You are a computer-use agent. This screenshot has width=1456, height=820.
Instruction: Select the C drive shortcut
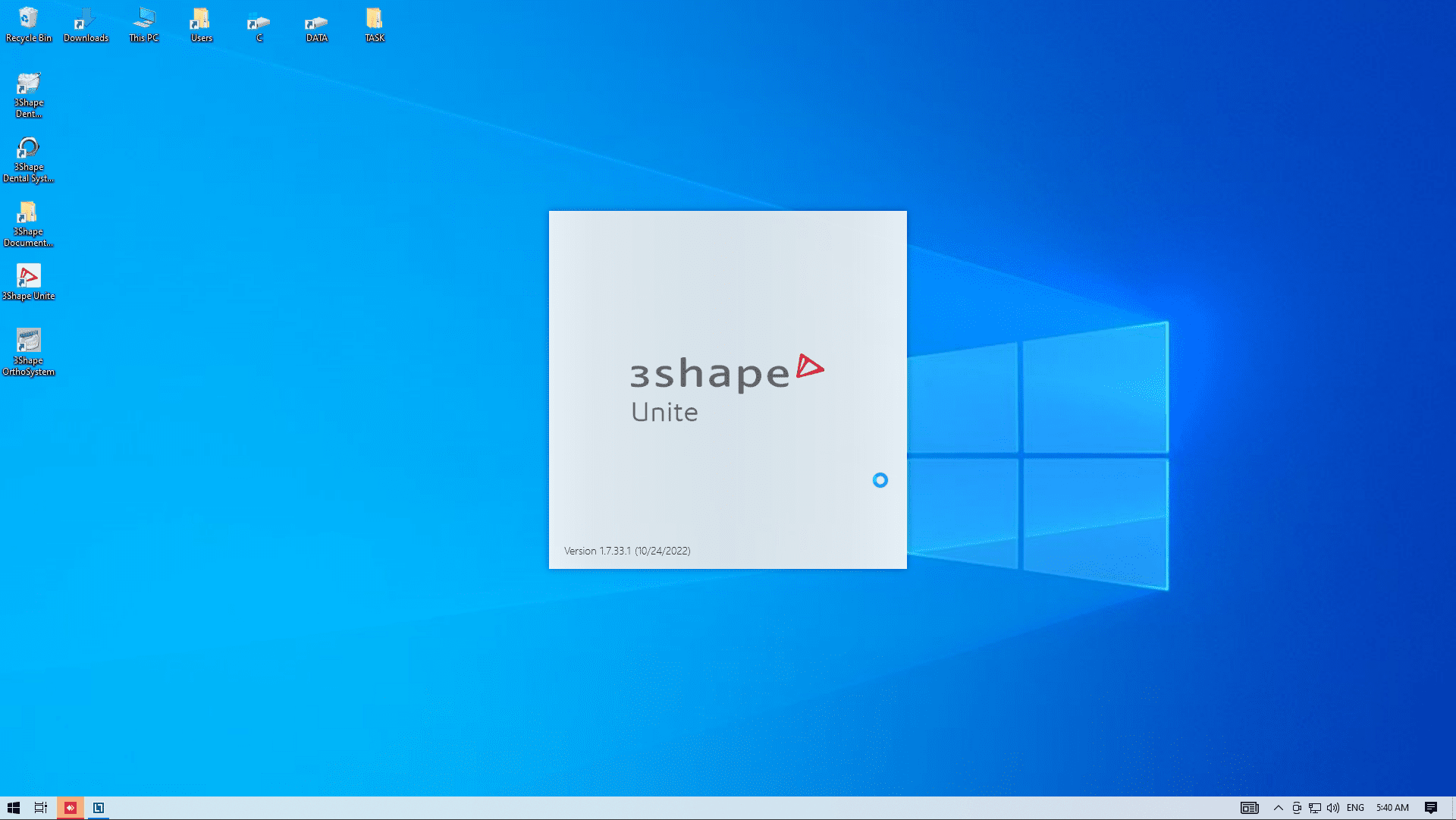coord(259,23)
